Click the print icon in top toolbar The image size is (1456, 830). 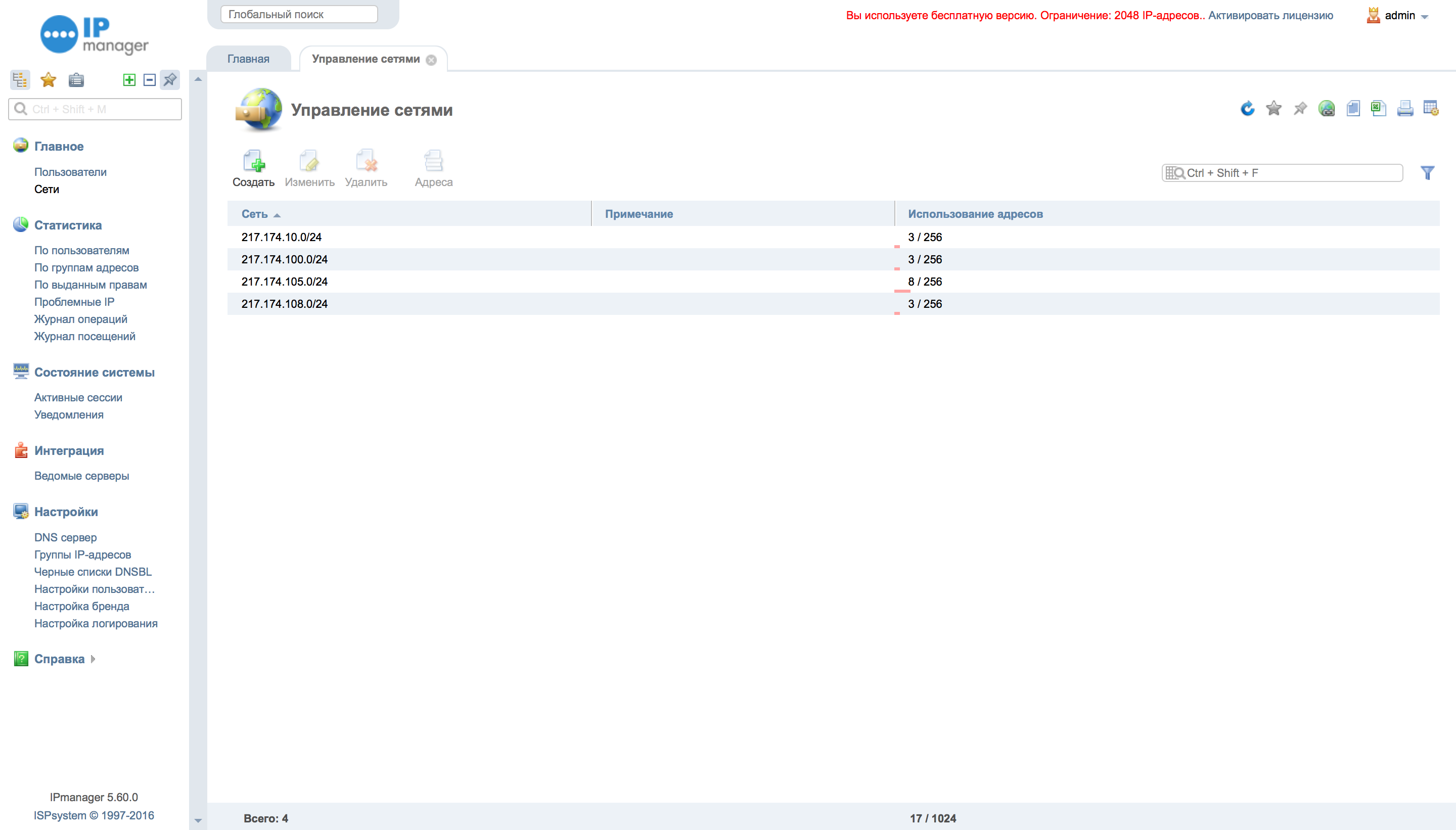1405,108
